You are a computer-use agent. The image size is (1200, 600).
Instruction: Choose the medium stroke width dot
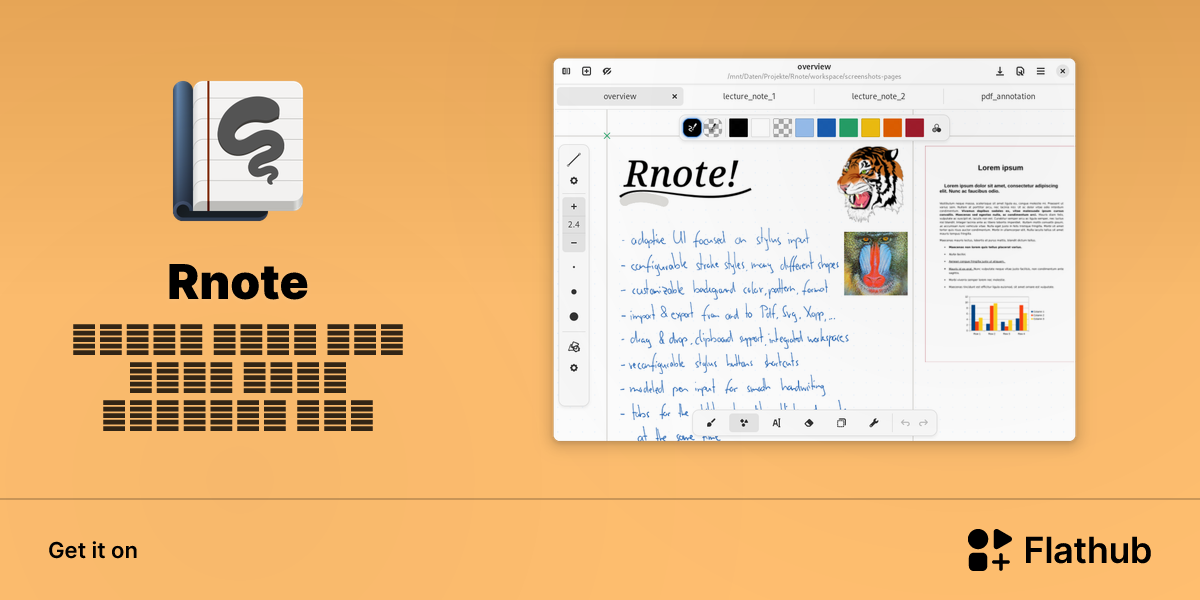tap(574, 292)
